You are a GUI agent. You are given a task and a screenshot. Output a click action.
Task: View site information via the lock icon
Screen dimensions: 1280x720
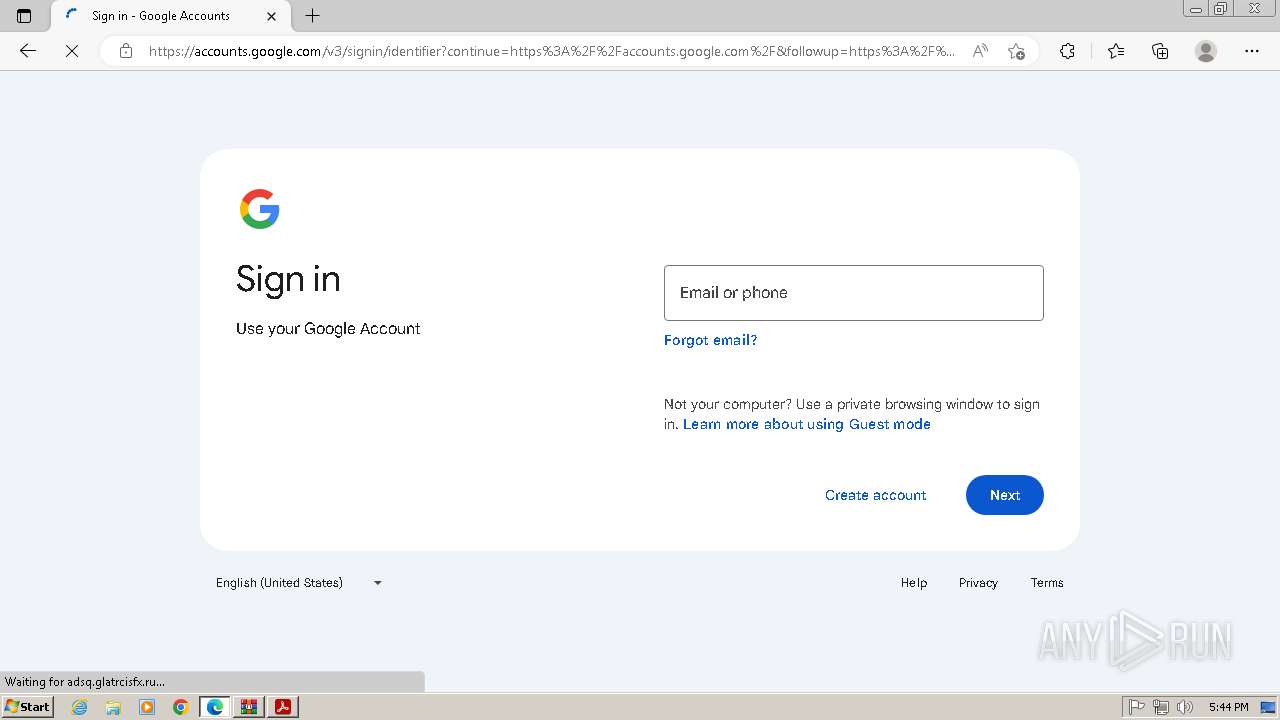(x=126, y=51)
